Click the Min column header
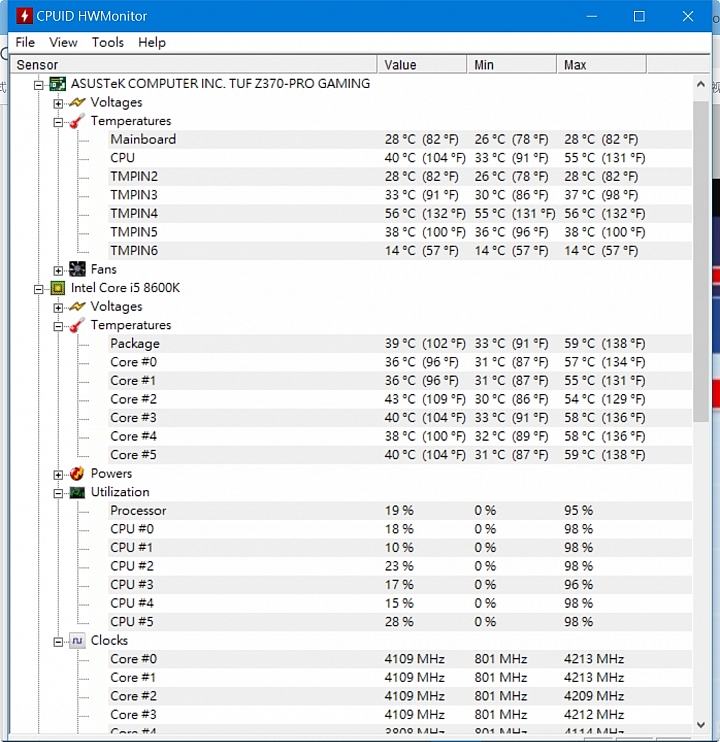Image resolution: width=720 pixels, height=742 pixels. tap(512, 65)
